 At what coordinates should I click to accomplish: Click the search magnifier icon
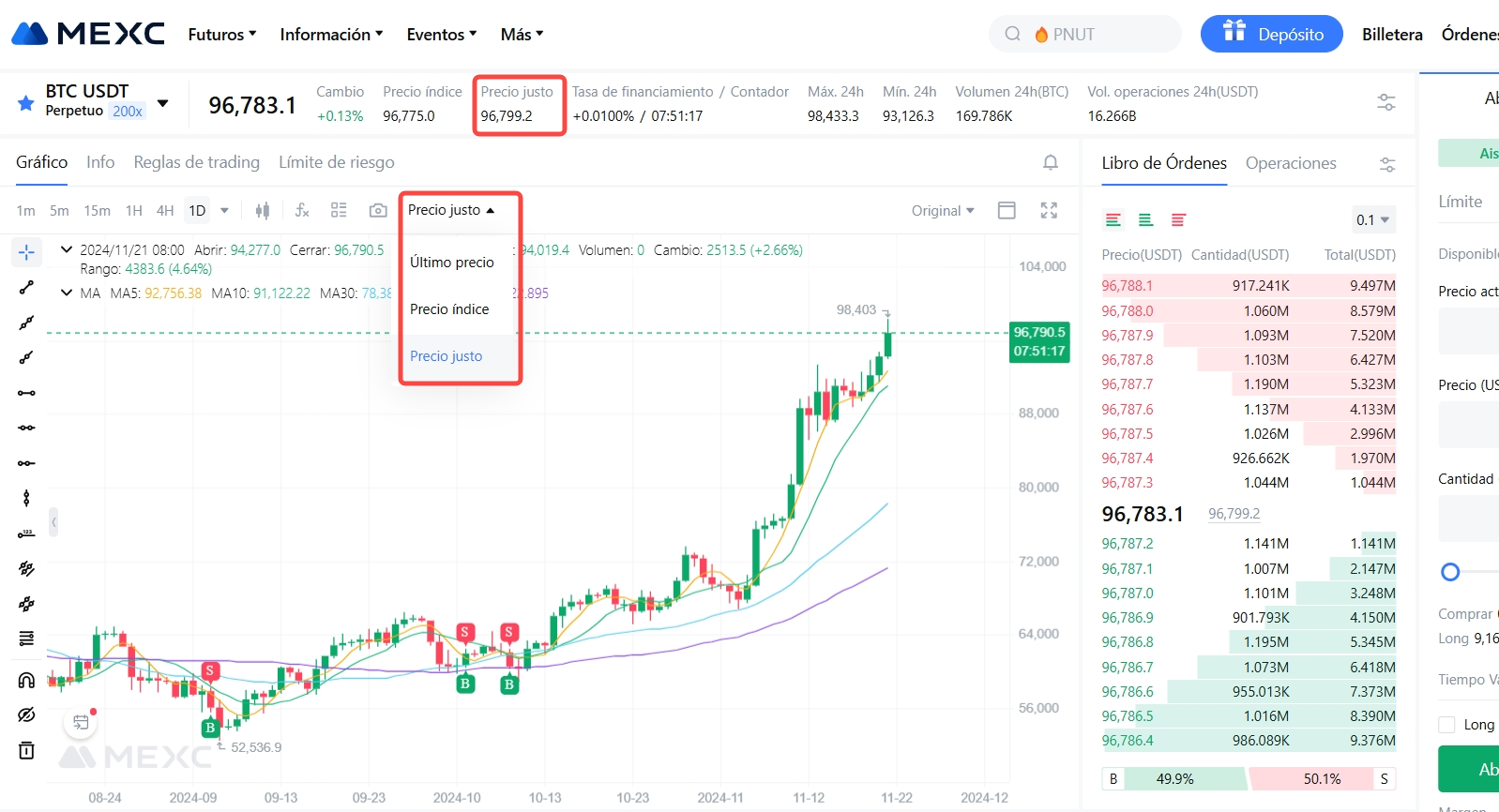1012,34
